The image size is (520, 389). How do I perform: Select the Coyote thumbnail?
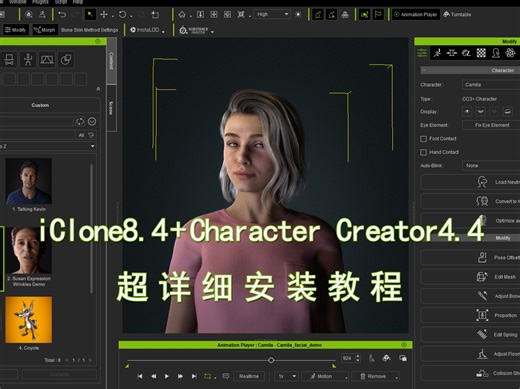28,320
